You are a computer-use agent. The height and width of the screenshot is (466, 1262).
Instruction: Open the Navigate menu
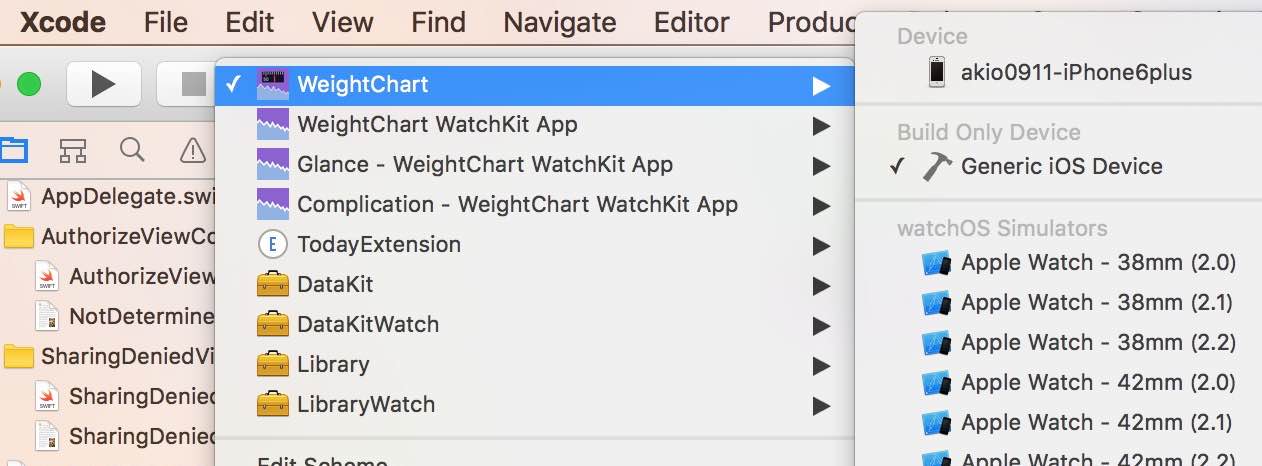[x=560, y=22]
